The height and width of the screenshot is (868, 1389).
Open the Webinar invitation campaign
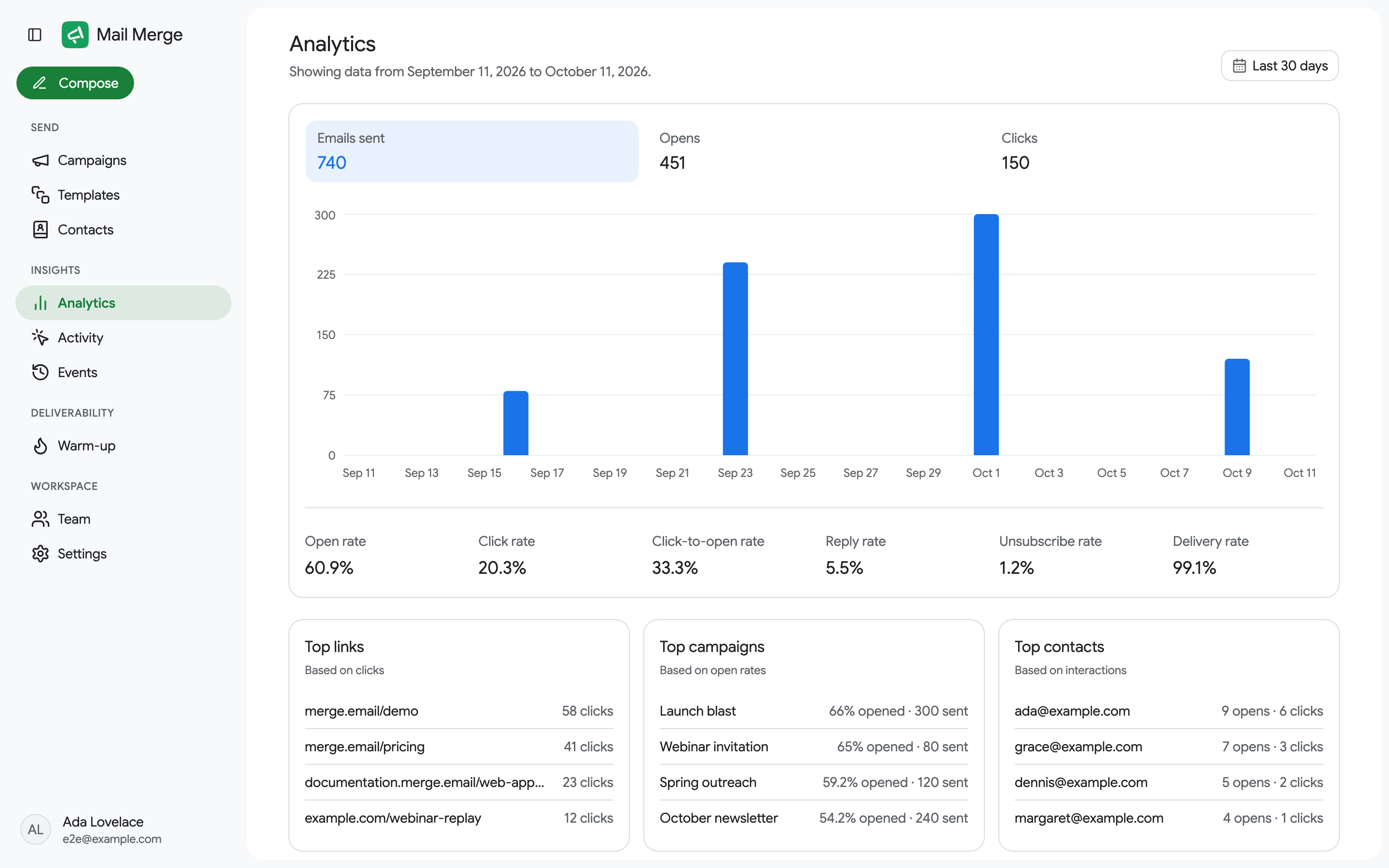pos(814,747)
